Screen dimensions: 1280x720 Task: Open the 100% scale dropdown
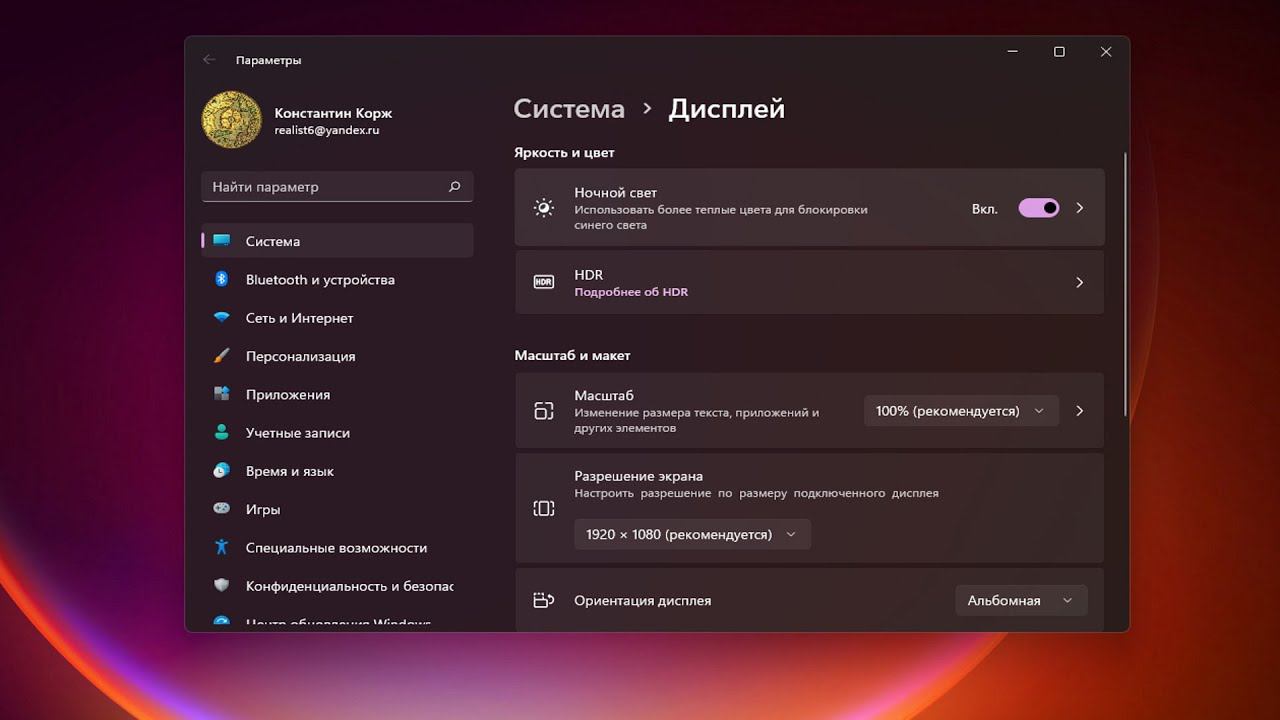click(961, 411)
